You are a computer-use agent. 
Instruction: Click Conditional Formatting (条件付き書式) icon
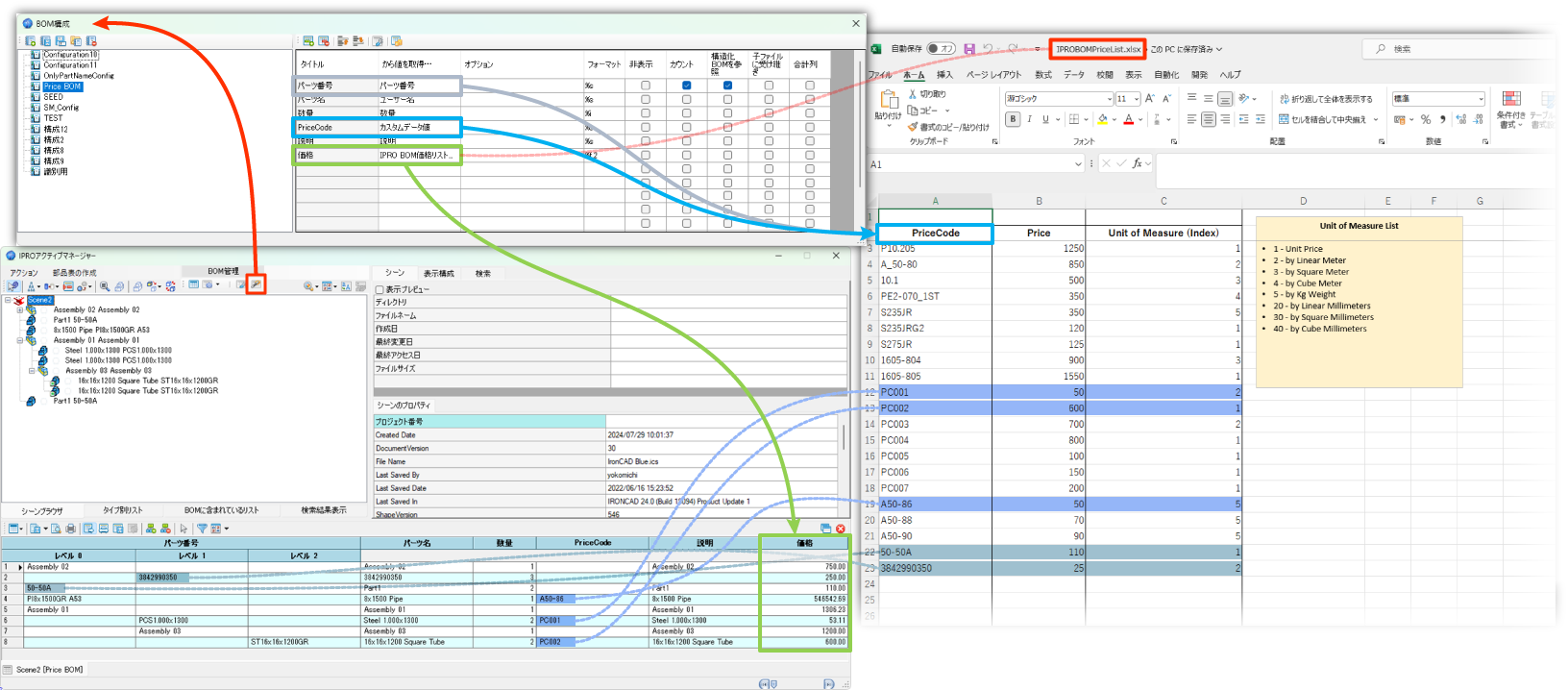tap(1510, 110)
